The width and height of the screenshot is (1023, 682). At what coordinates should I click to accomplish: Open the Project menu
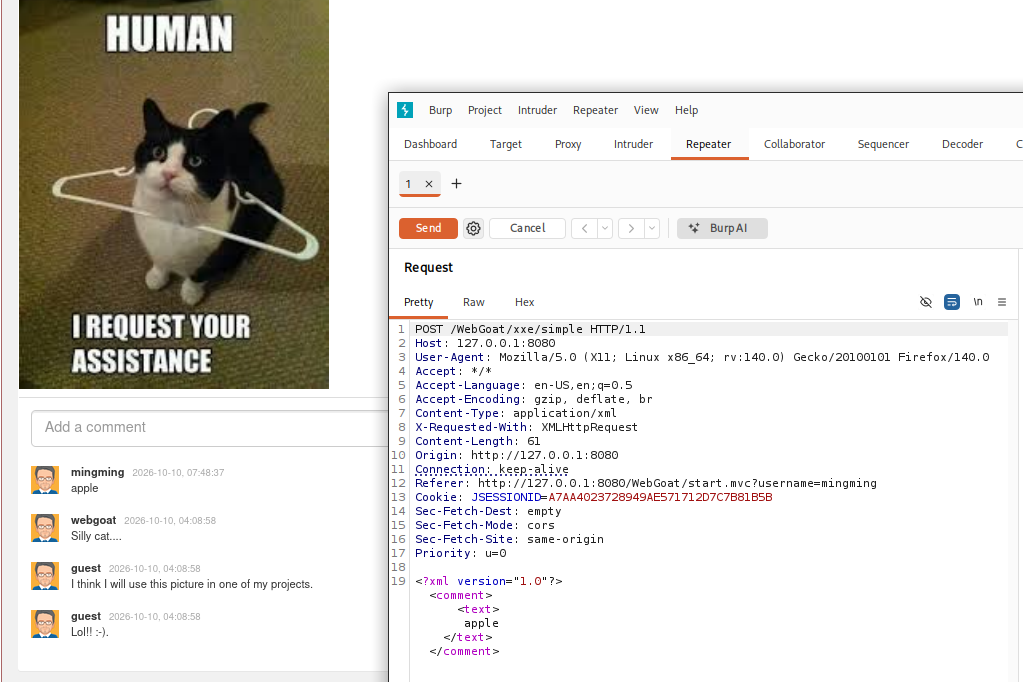pos(485,110)
